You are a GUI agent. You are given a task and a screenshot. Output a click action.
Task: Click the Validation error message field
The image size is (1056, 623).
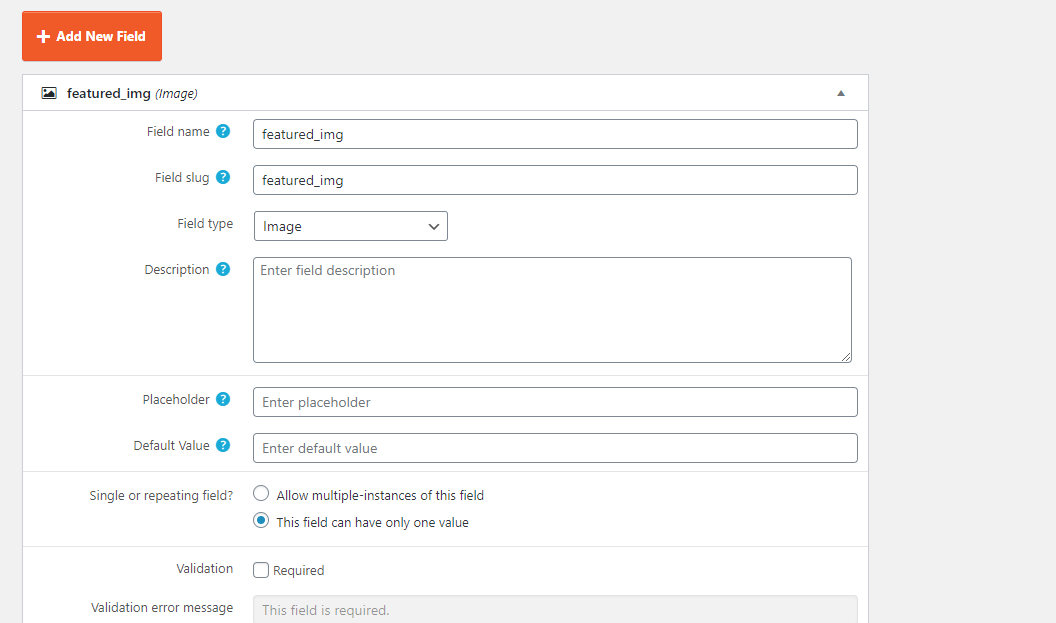point(555,610)
